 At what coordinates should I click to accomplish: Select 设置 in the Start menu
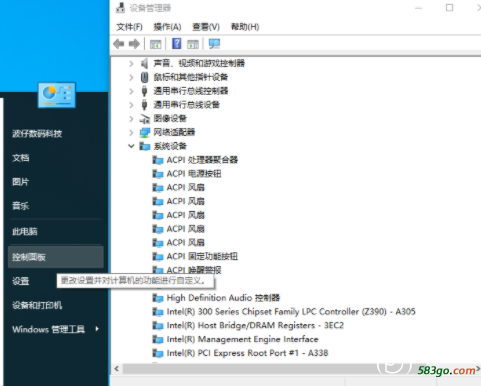point(21,281)
